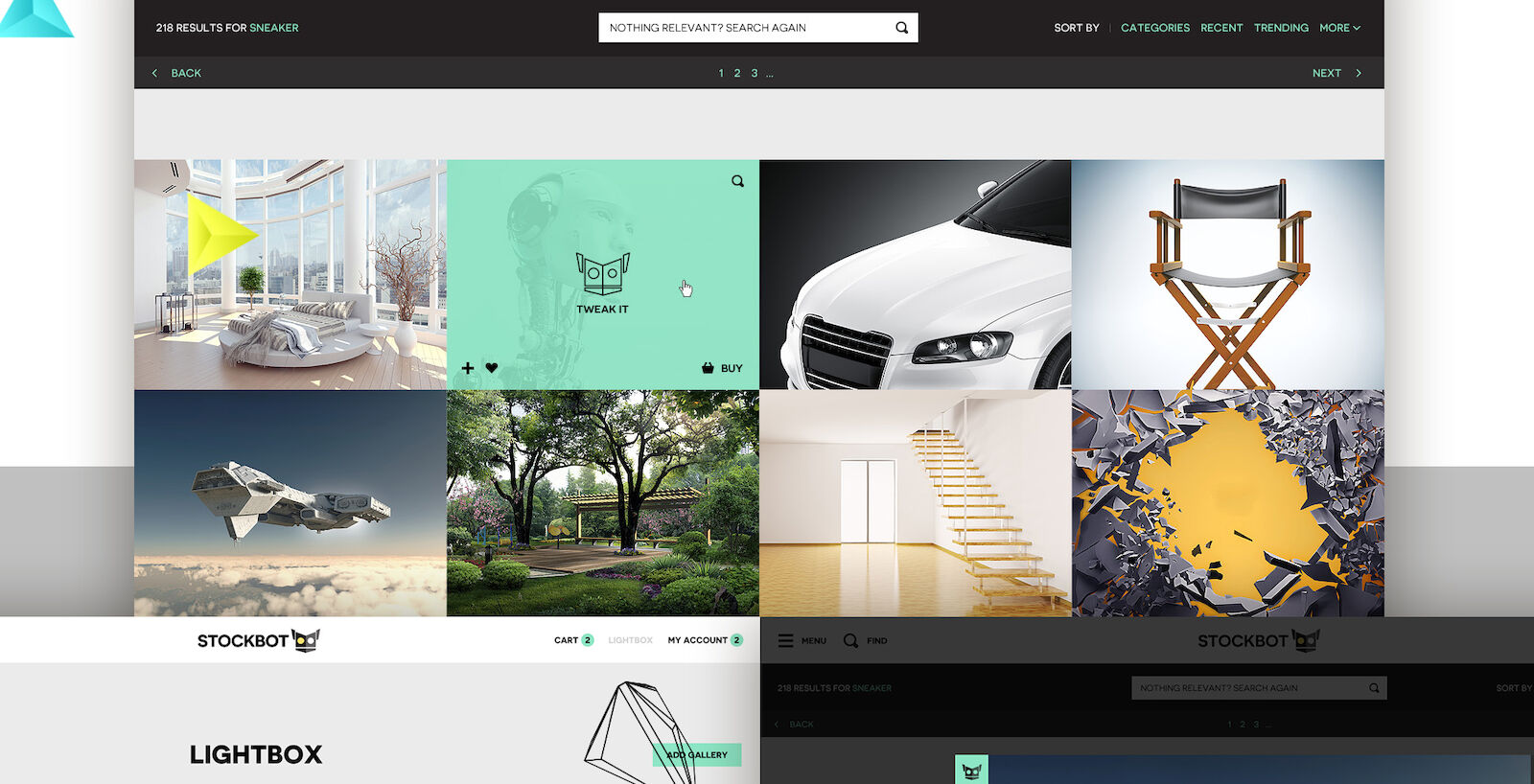Favorite the robot image with heart icon

click(x=492, y=368)
